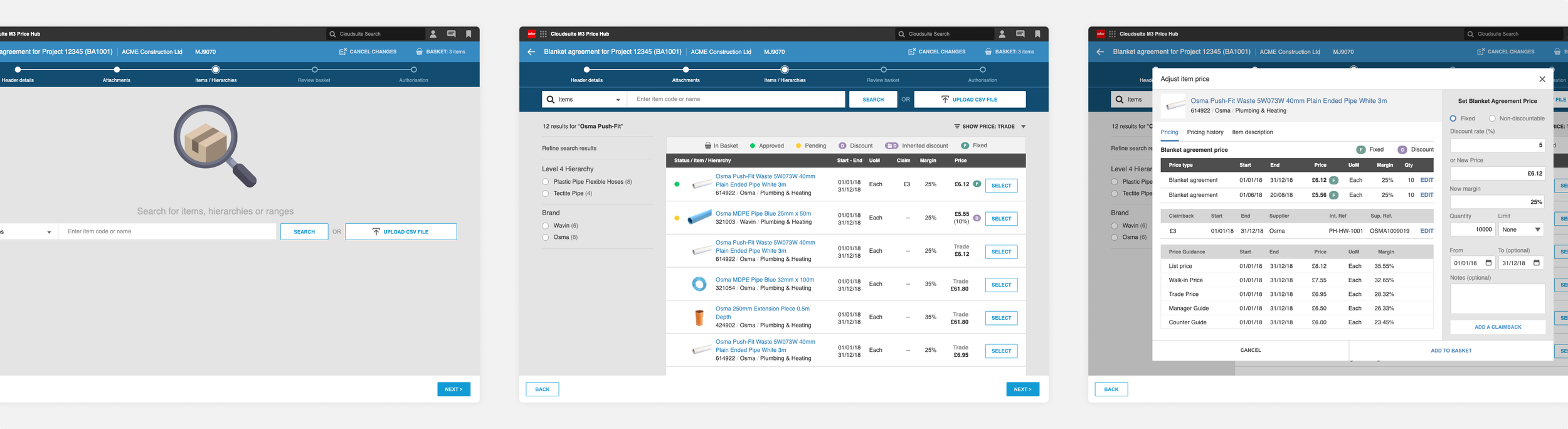Select Wavin brand filter behind dialog in right screen
The height and width of the screenshot is (429, 1568).
coord(1115,226)
